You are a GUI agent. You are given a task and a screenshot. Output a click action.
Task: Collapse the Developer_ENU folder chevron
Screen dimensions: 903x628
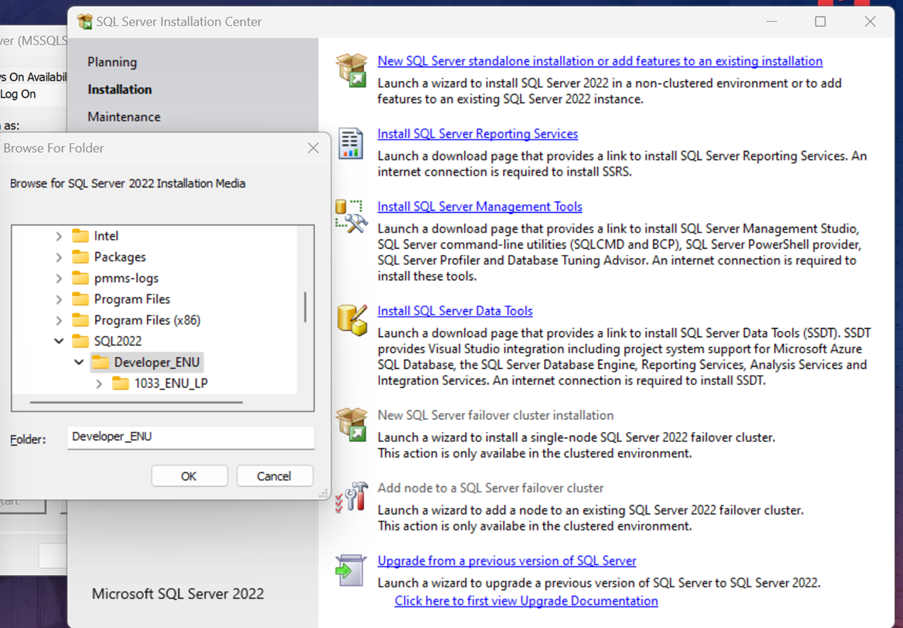79,362
